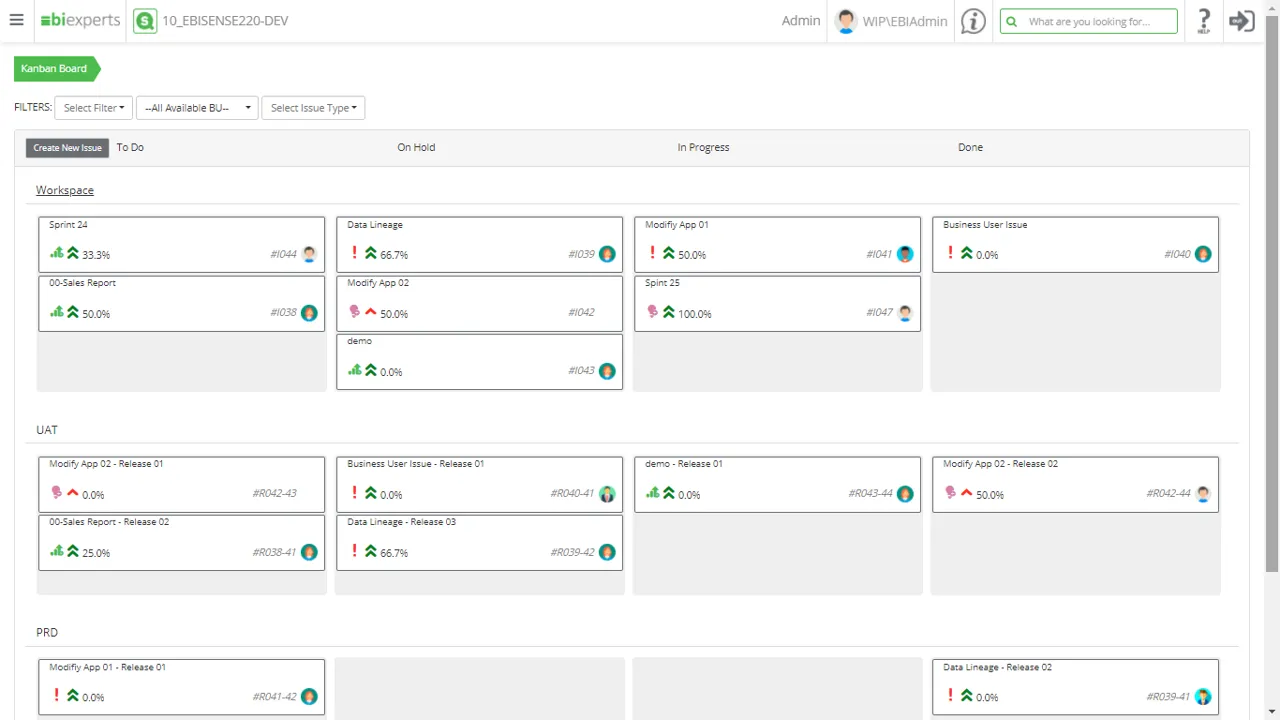Click the pink bug icon on Spint 25 card
Viewport: 1280px width, 720px height.
(x=652, y=312)
